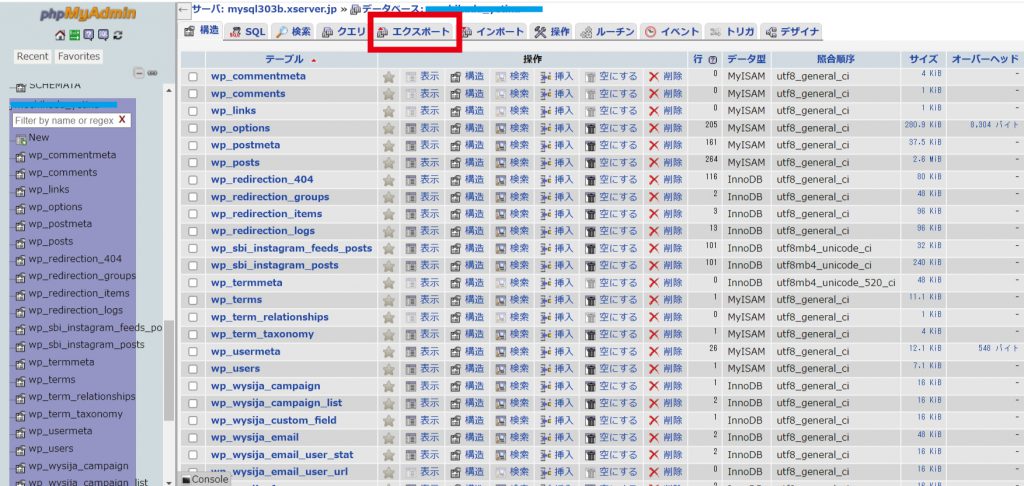Open the イベント tab
The width and height of the screenshot is (1024, 486).
tap(672, 32)
